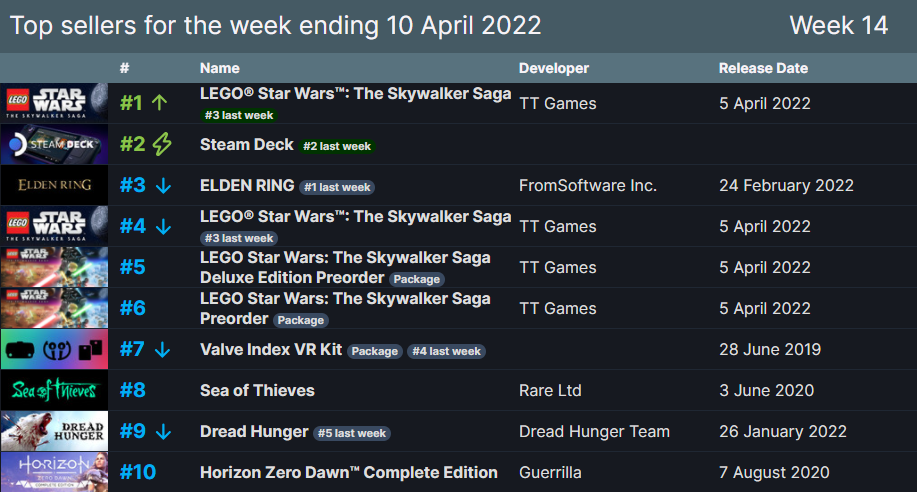Click the blue down arrow next to #3
Viewport: 917px width, 492px height.
(164, 186)
